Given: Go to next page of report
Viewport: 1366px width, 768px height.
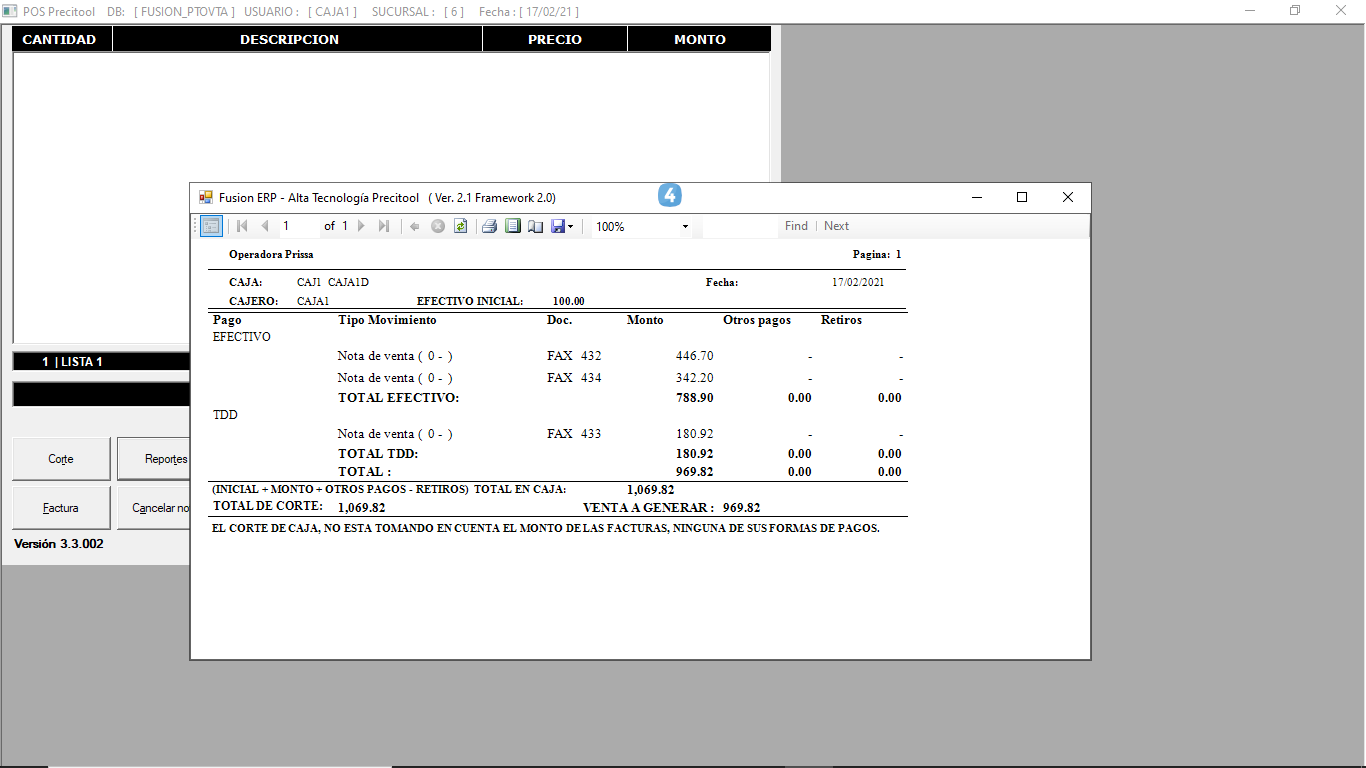Looking at the screenshot, I should coord(361,226).
